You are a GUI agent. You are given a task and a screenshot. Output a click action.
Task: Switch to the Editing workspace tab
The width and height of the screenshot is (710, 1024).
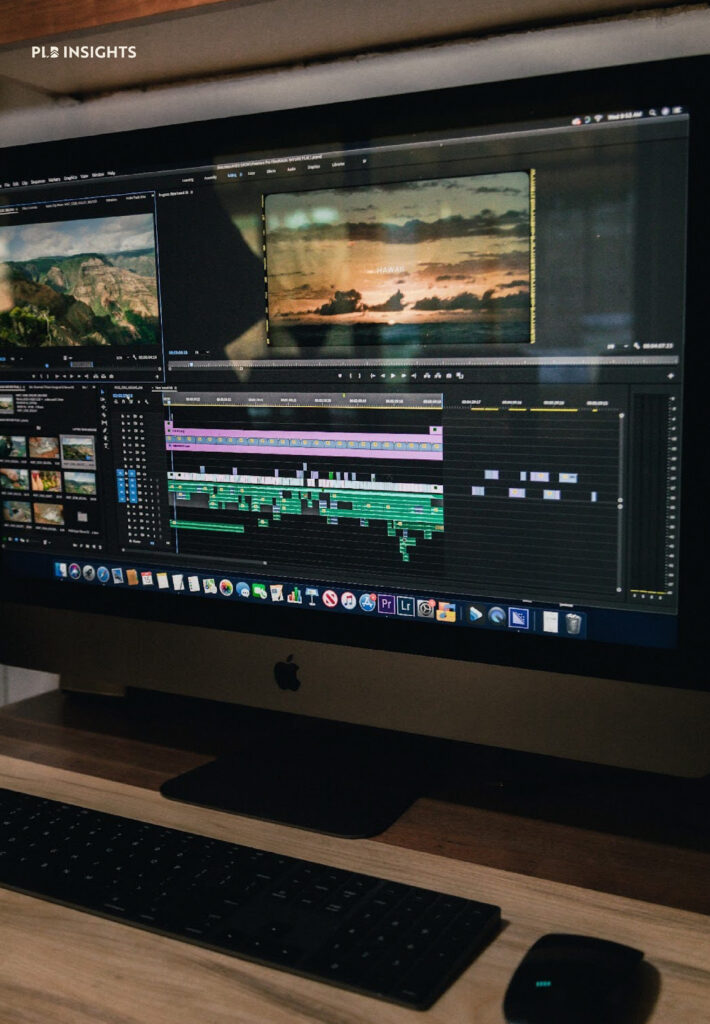coord(233,175)
